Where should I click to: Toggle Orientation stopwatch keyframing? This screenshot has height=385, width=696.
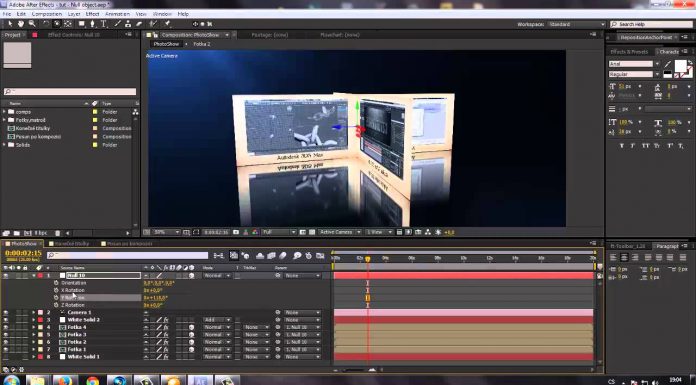[x=56, y=283]
